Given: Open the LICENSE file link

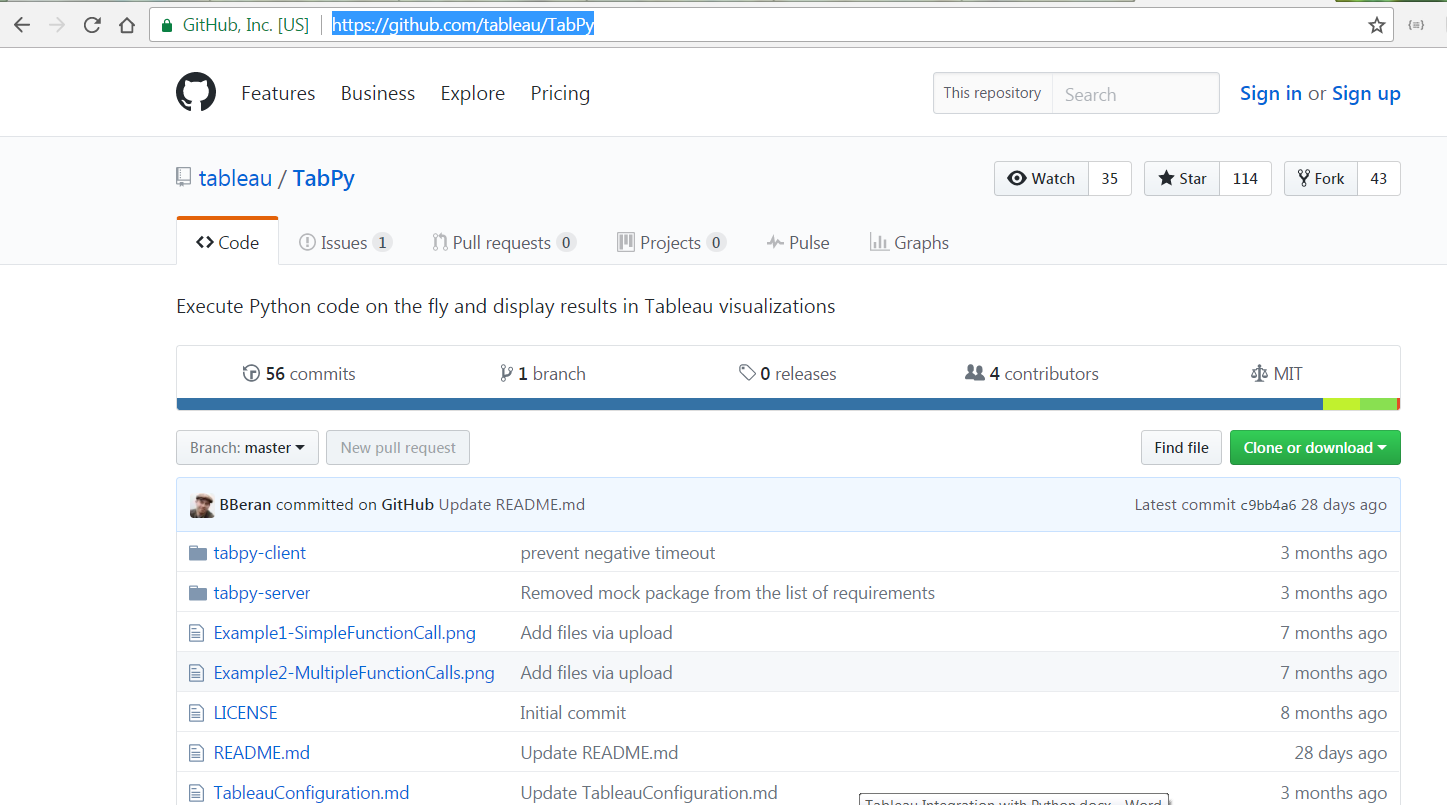Looking at the screenshot, I should pyautogui.click(x=246, y=713).
